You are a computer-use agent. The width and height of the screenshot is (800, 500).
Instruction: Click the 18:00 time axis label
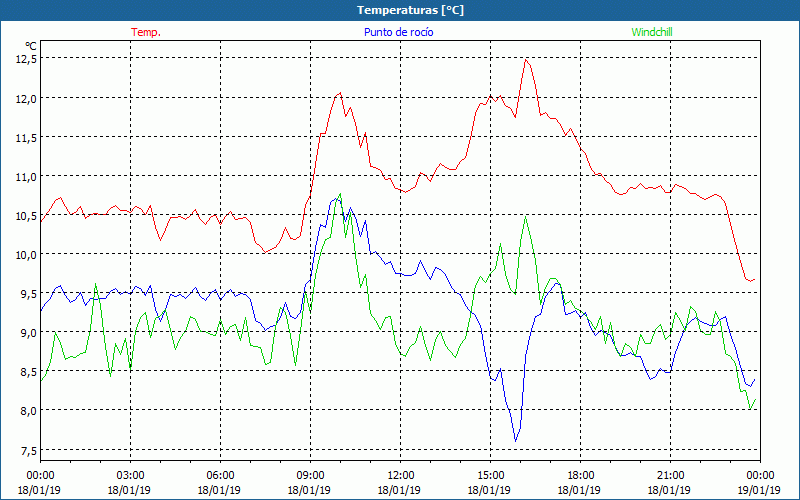coord(580,475)
